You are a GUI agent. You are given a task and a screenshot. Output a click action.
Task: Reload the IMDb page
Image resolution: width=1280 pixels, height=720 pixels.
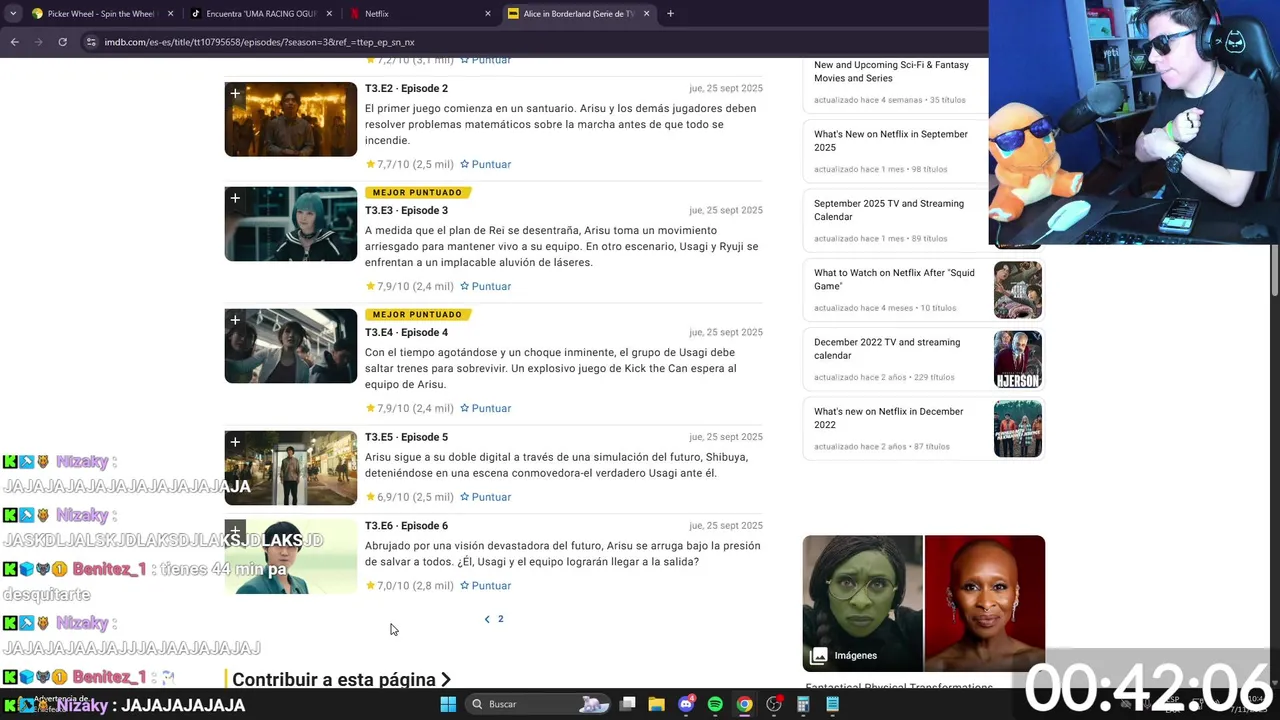tap(62, 42)
